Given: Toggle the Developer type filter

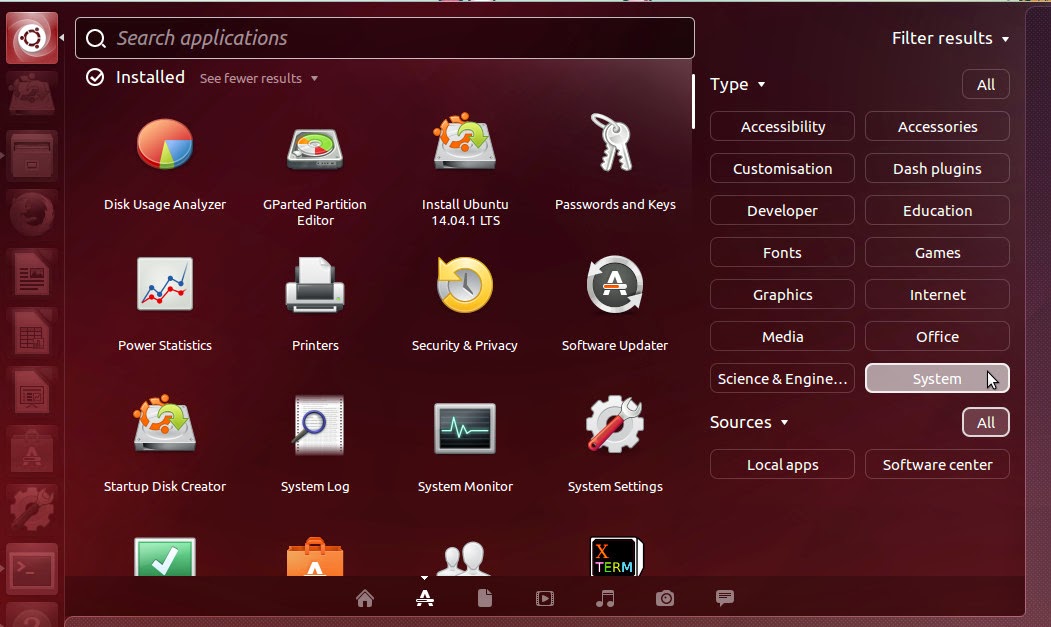Looking at the screenshot, I should (782, 211).
